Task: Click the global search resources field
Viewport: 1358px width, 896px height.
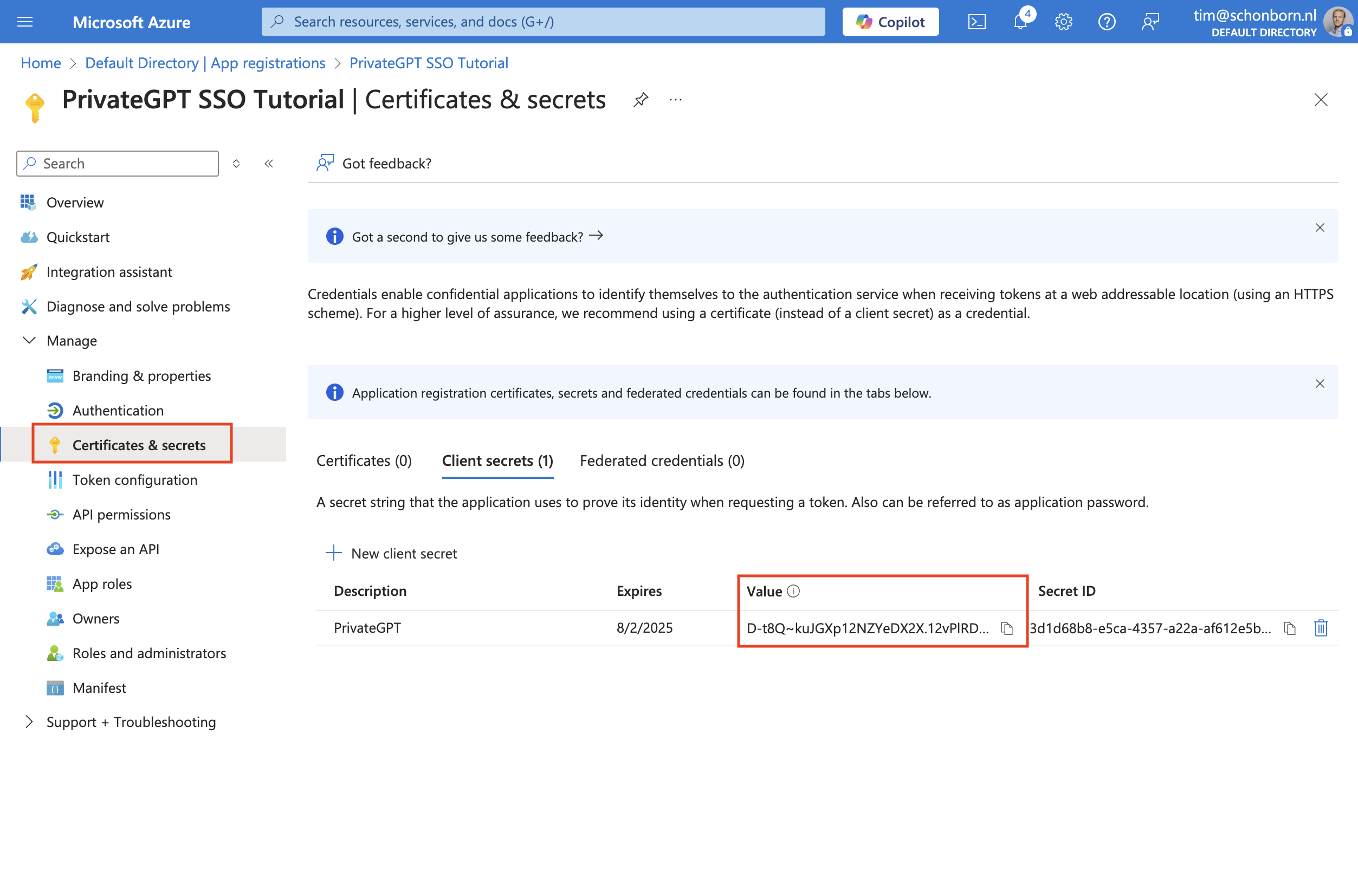Action: (x=543, y=22)
